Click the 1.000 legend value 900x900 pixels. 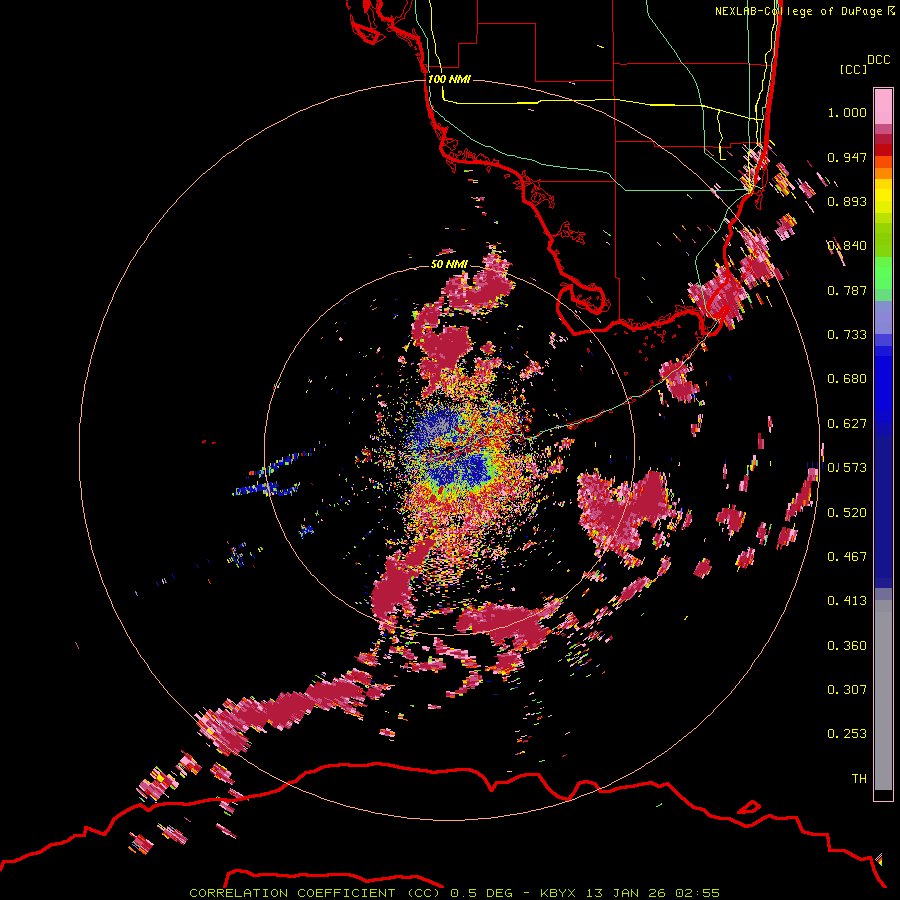(x=847, y=112)
